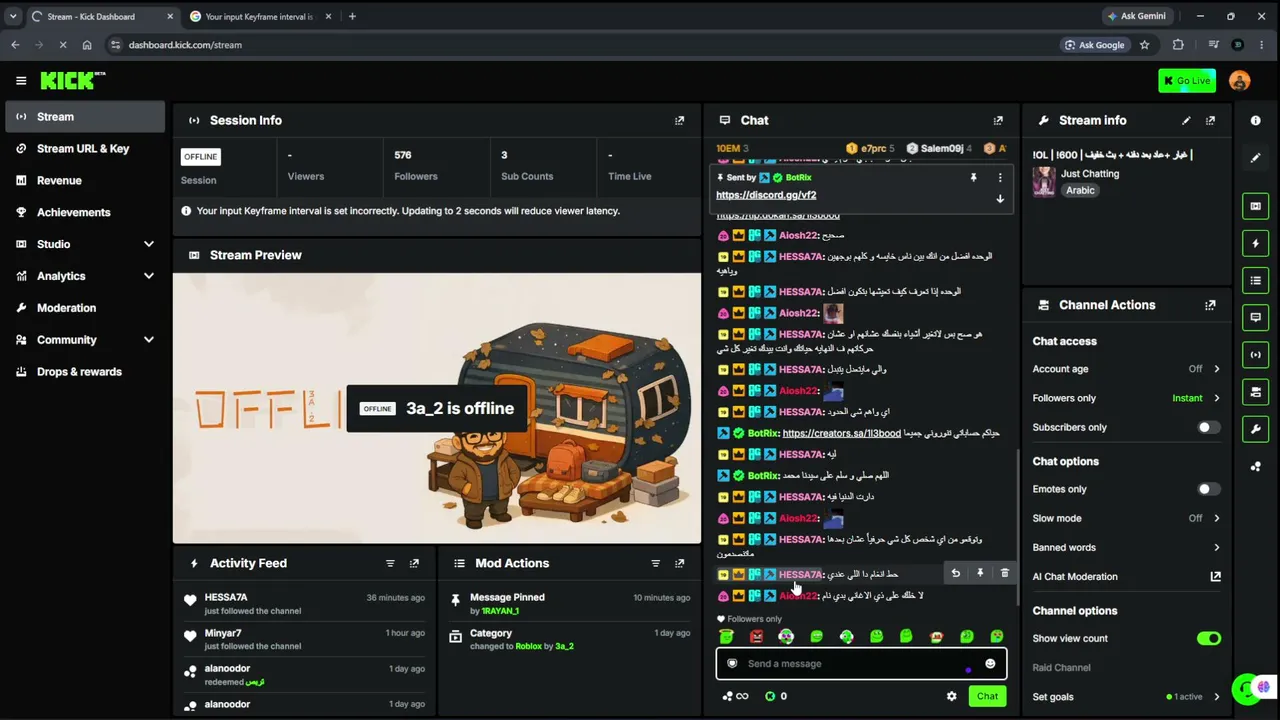This screenshot has width=1280, height=720.
Task: Click the list icon in right rail
Action: [1256, 280]
